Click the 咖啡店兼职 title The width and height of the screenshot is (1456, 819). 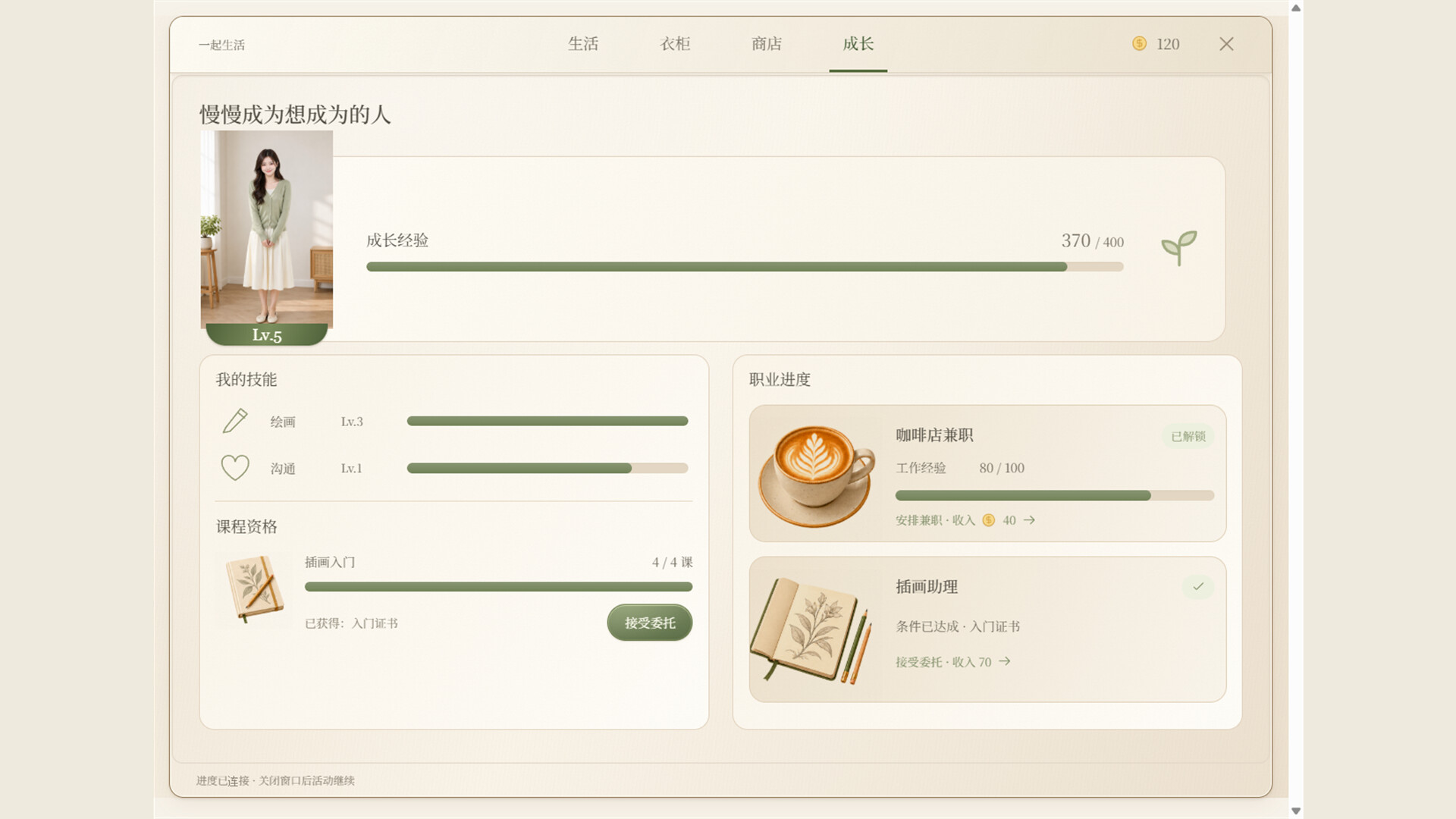(934, 435)
